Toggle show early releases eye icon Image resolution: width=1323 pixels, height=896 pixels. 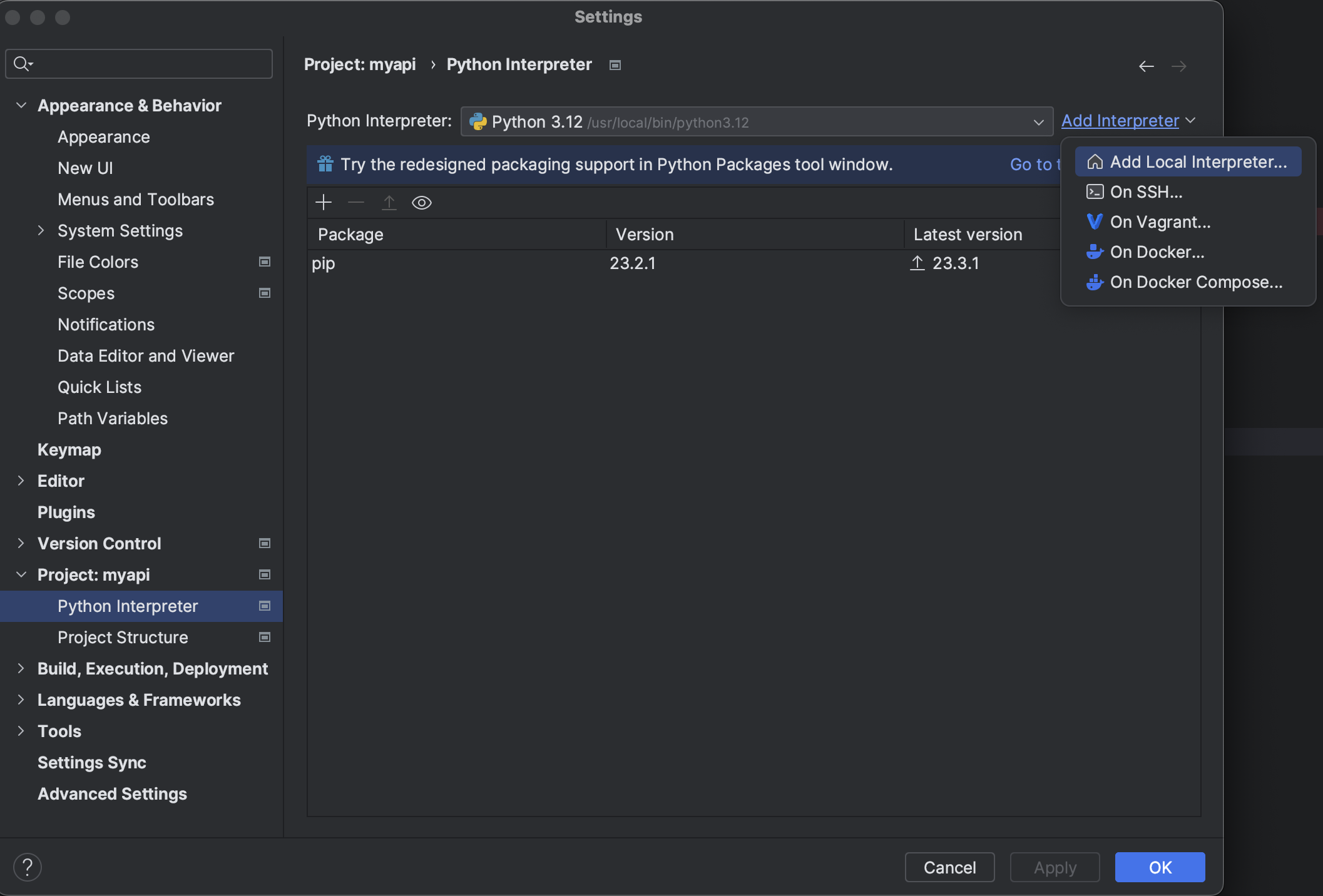(x=421, y=202)
